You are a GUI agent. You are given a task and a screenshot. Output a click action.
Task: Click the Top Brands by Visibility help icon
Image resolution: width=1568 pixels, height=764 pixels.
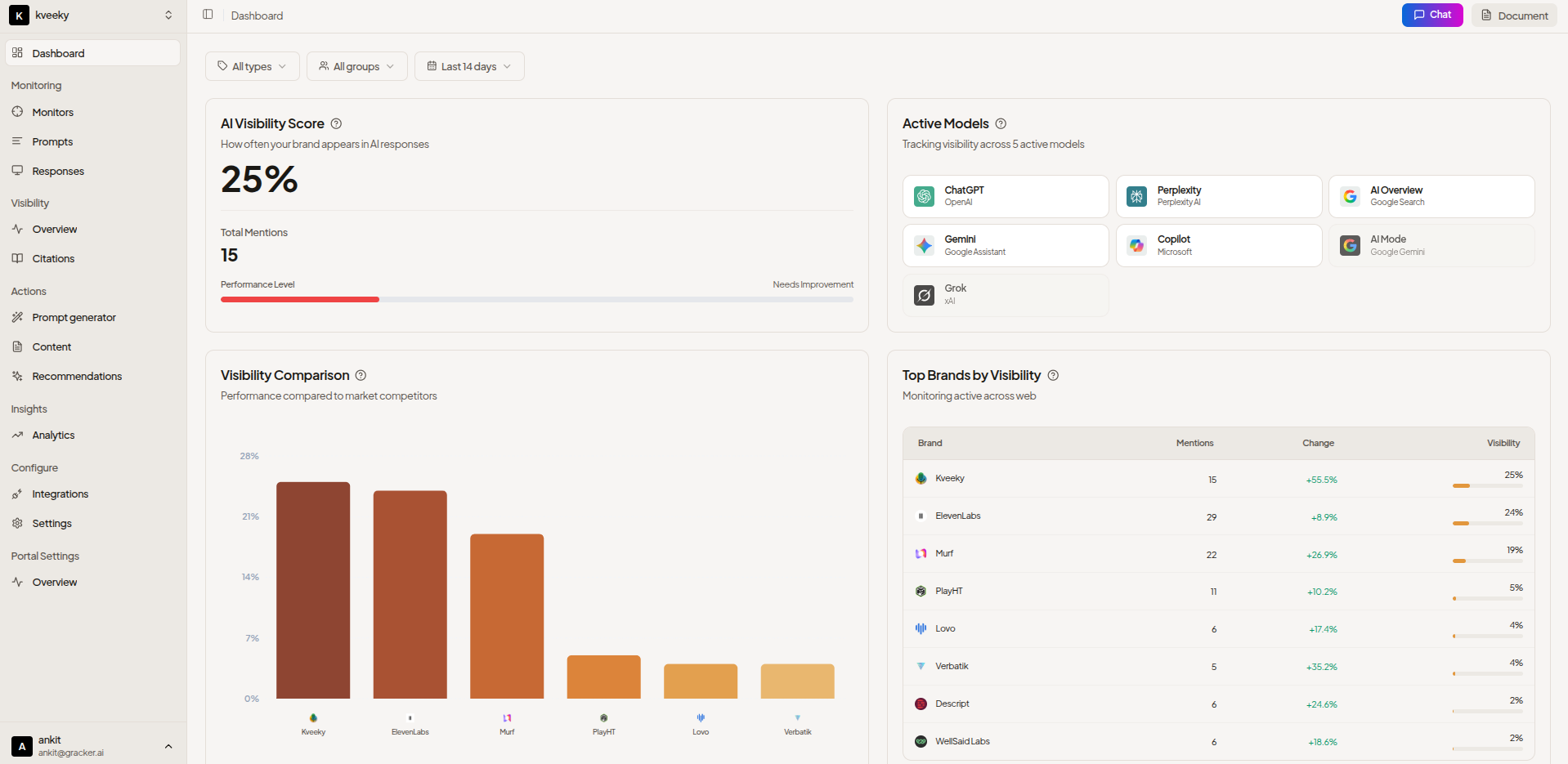click(1053, 375)
